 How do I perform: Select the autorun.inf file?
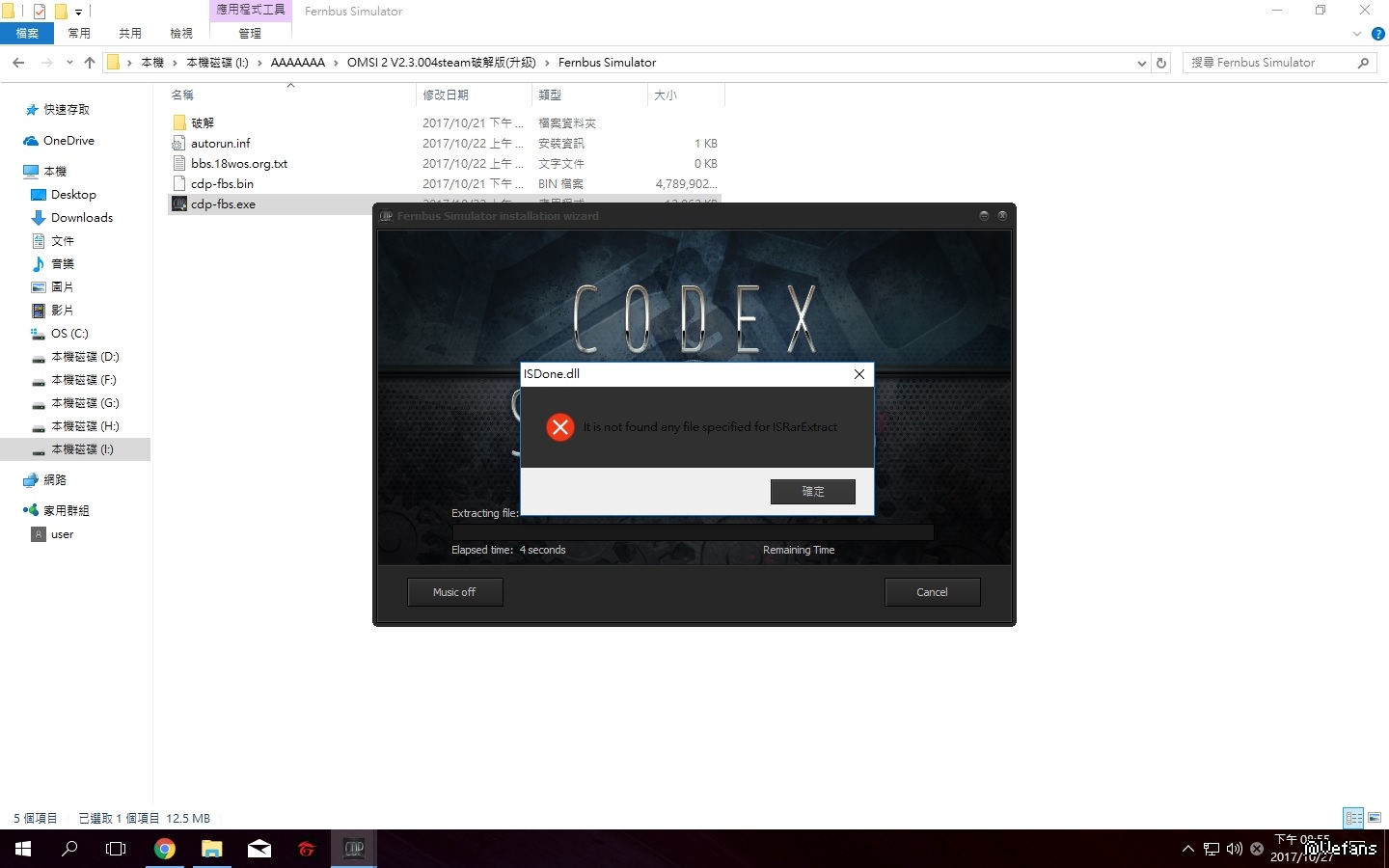(220, 144)
